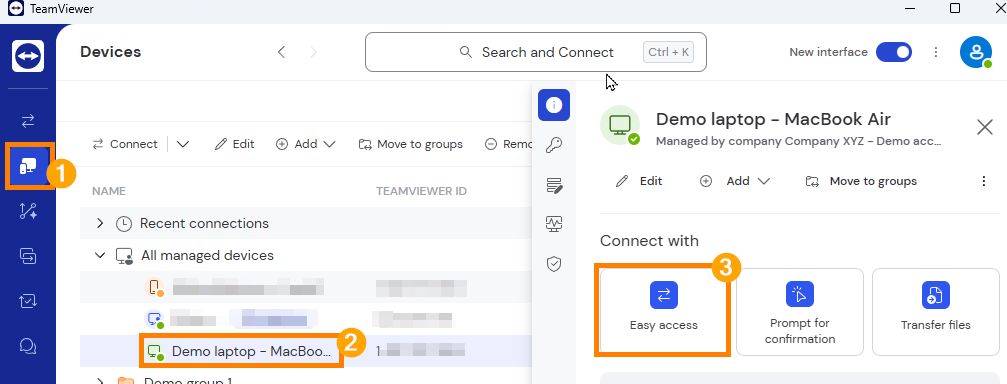Viewport: 1007px width, 384px height.
Task: Open the Remote Support sidebar icon
Action: coord(28,121)
